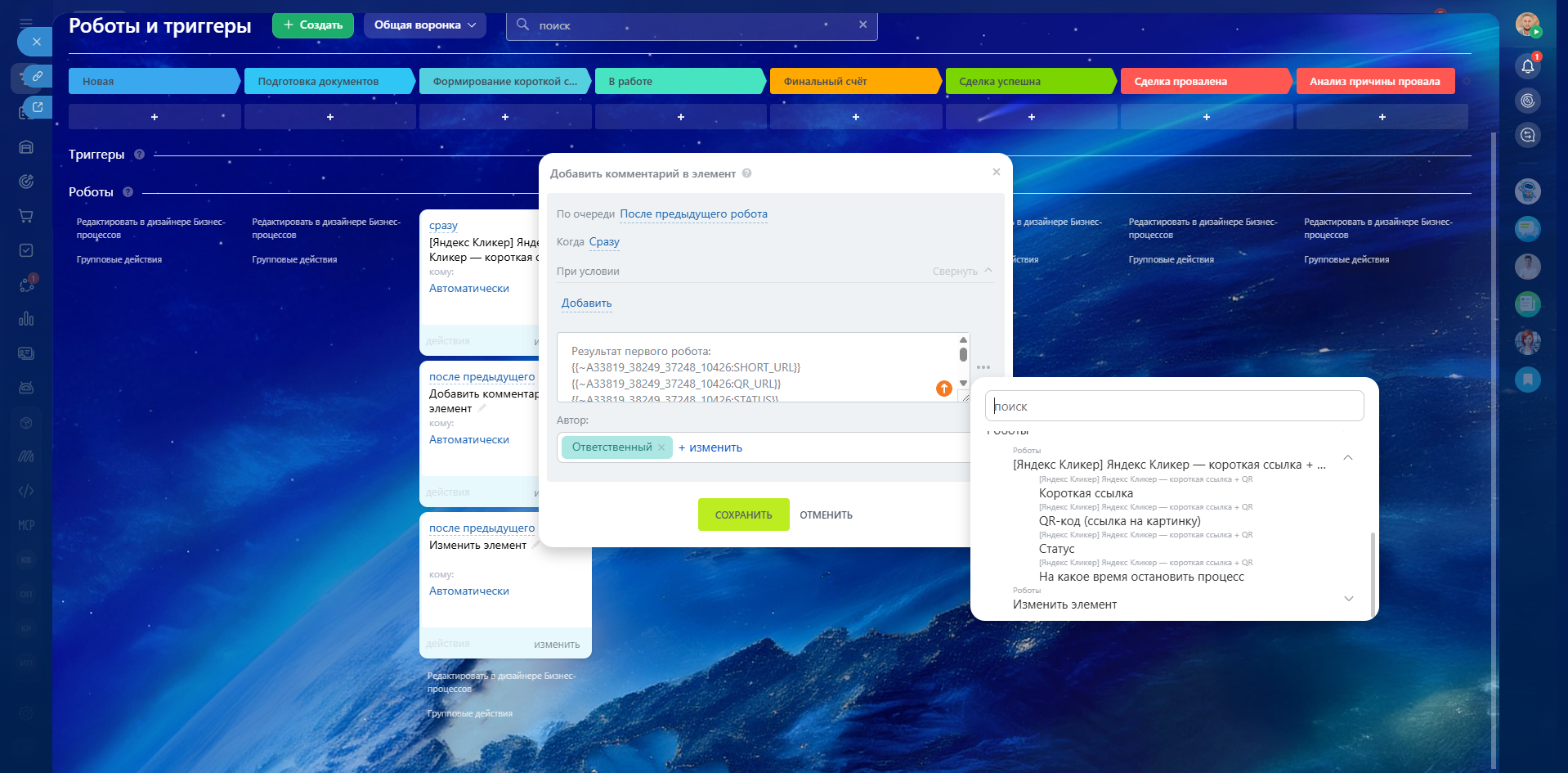Select the Анализ причины провала stage

(x=1376, y=81)
